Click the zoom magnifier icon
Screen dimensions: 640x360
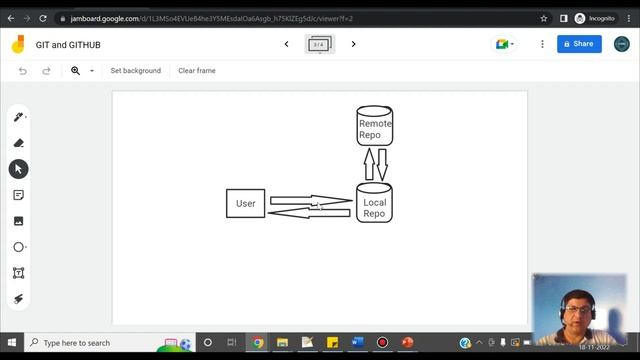76,71
